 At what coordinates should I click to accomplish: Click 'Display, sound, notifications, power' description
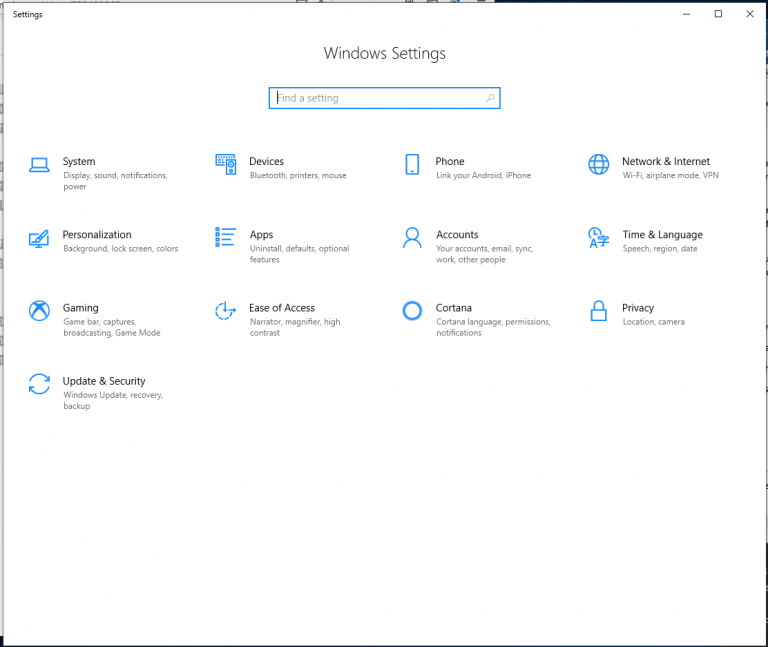tap(116, 181)
